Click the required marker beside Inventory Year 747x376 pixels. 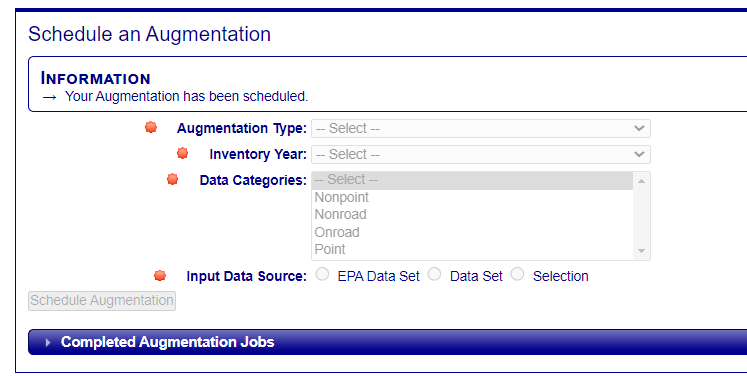(182, 153)
